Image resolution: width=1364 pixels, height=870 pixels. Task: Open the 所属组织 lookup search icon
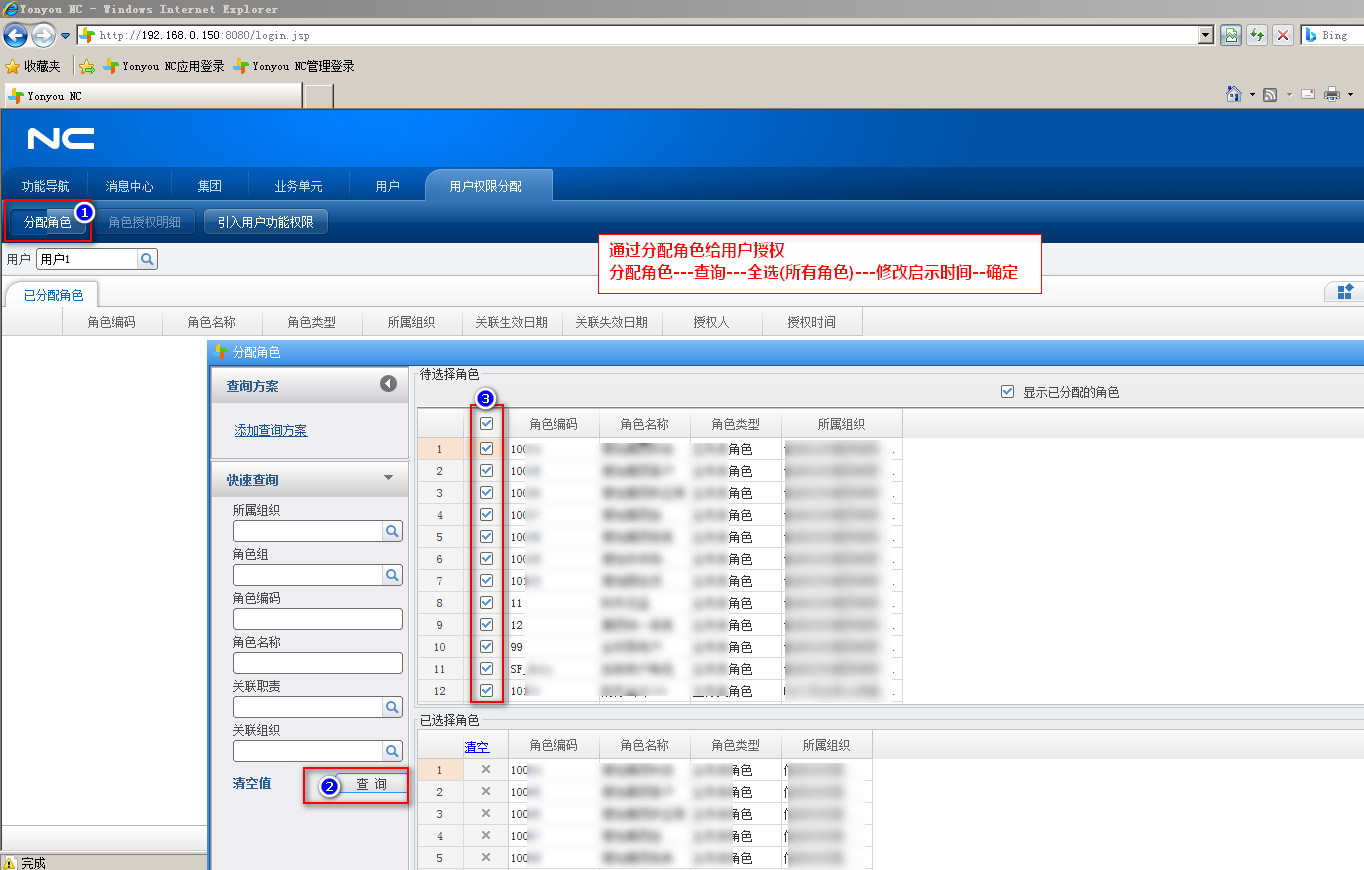click(393, 532)
